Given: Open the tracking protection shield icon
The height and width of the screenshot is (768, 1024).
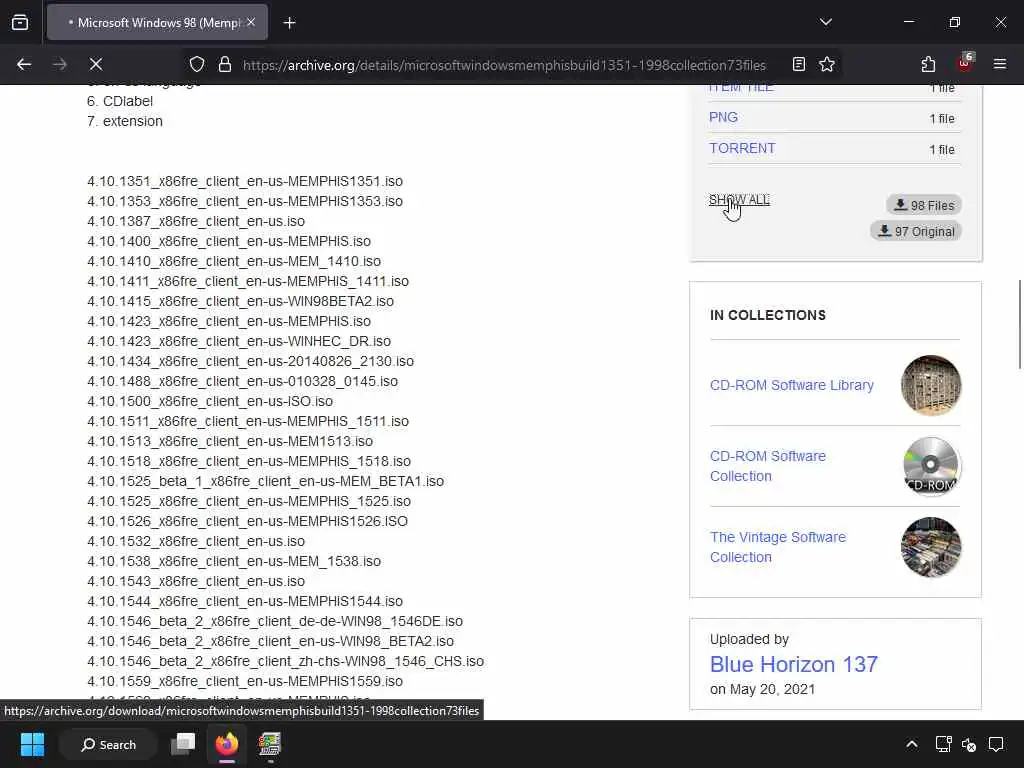Looking at the screenshot, I should tap(197, 64).
